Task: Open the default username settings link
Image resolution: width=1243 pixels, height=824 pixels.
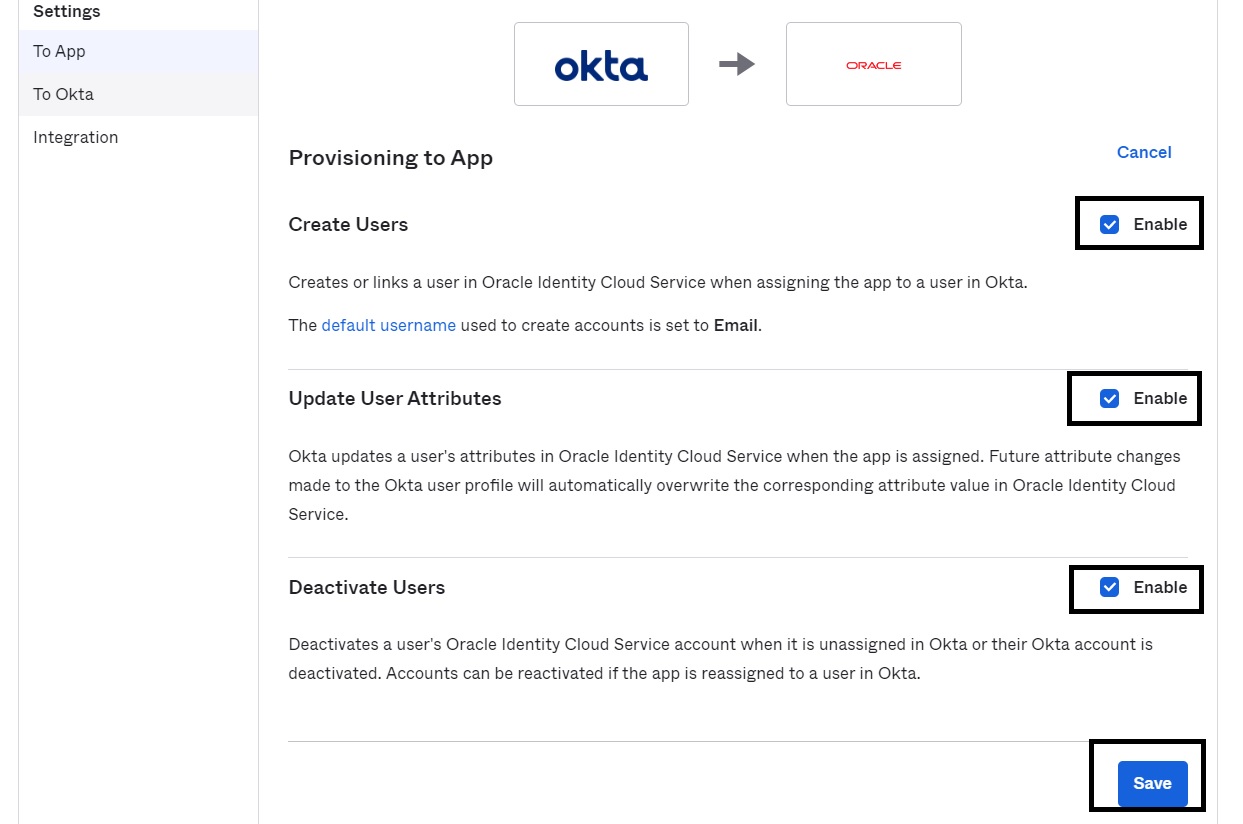Action: point(389,325)
